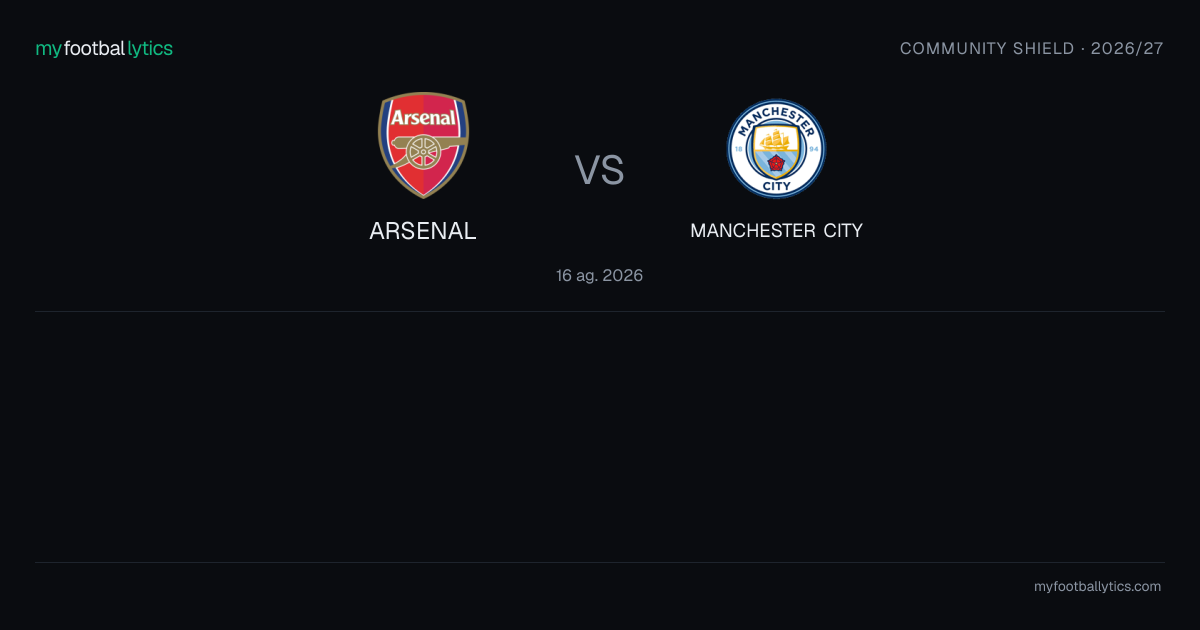Click the Arsenal club crest

[423, 145]
